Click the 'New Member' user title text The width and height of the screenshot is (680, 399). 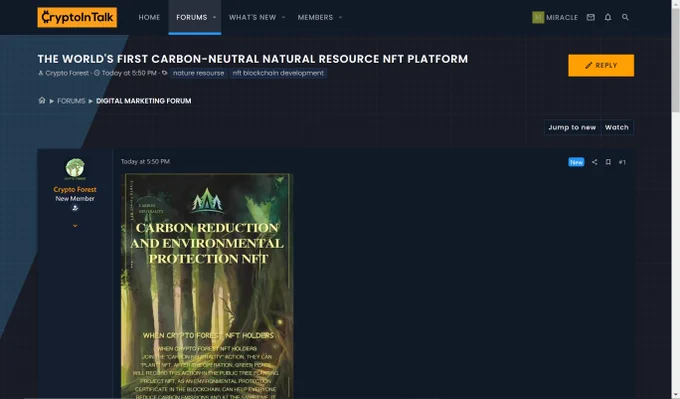pyautogui.click(x=75, y=199)
